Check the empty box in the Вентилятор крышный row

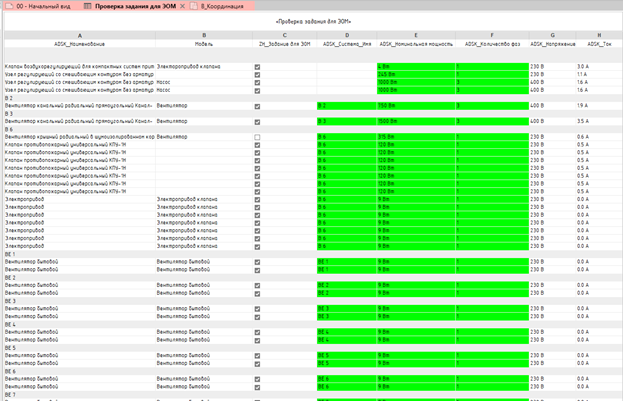257,137
